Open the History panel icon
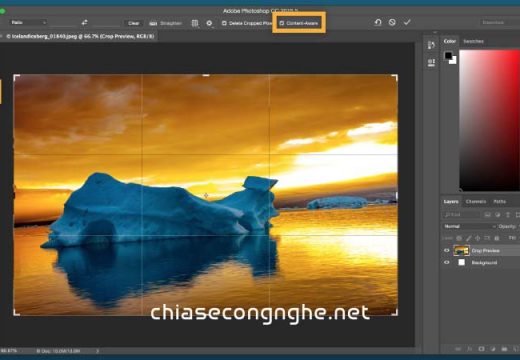Viewport: 520px width, 360px height. [431, 45]
